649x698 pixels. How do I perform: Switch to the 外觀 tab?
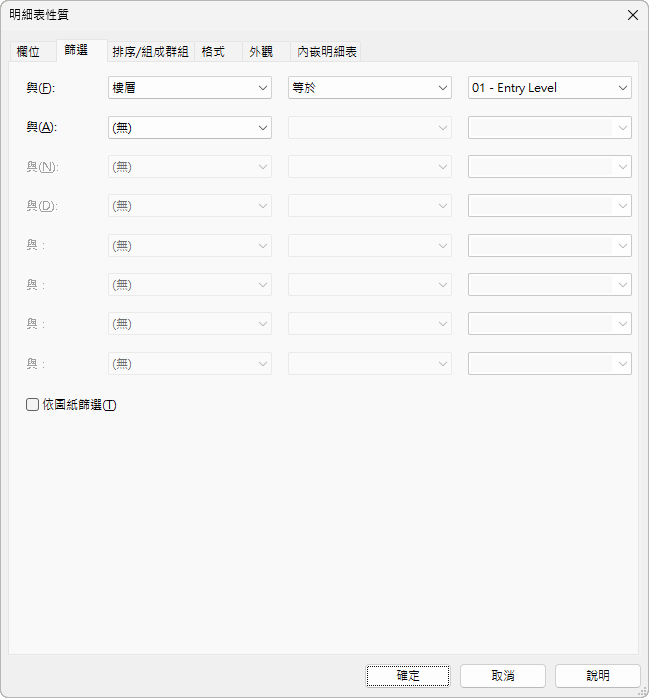tap(261, 52)
